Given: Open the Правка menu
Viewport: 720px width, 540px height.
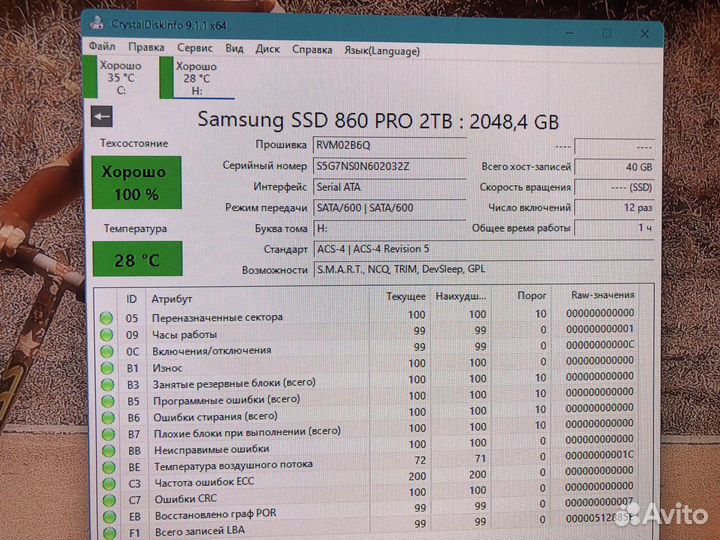Looking at the screenshot, I should click(x=146, y=47).
